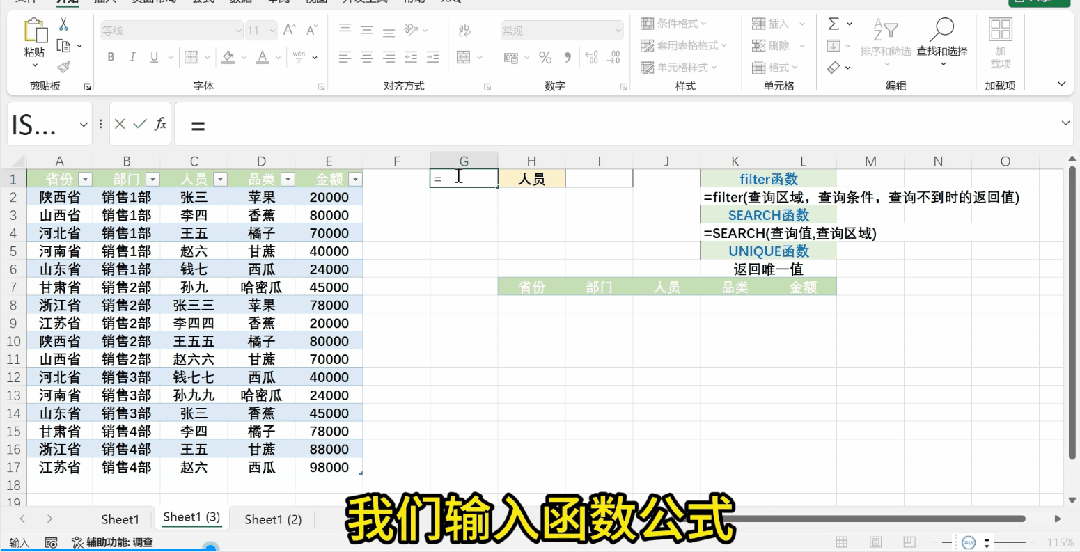Viewport: 1080px width, 552px height.
Task: Open the 部门 column filter dropdown
Action: click(x=153, y=179)
